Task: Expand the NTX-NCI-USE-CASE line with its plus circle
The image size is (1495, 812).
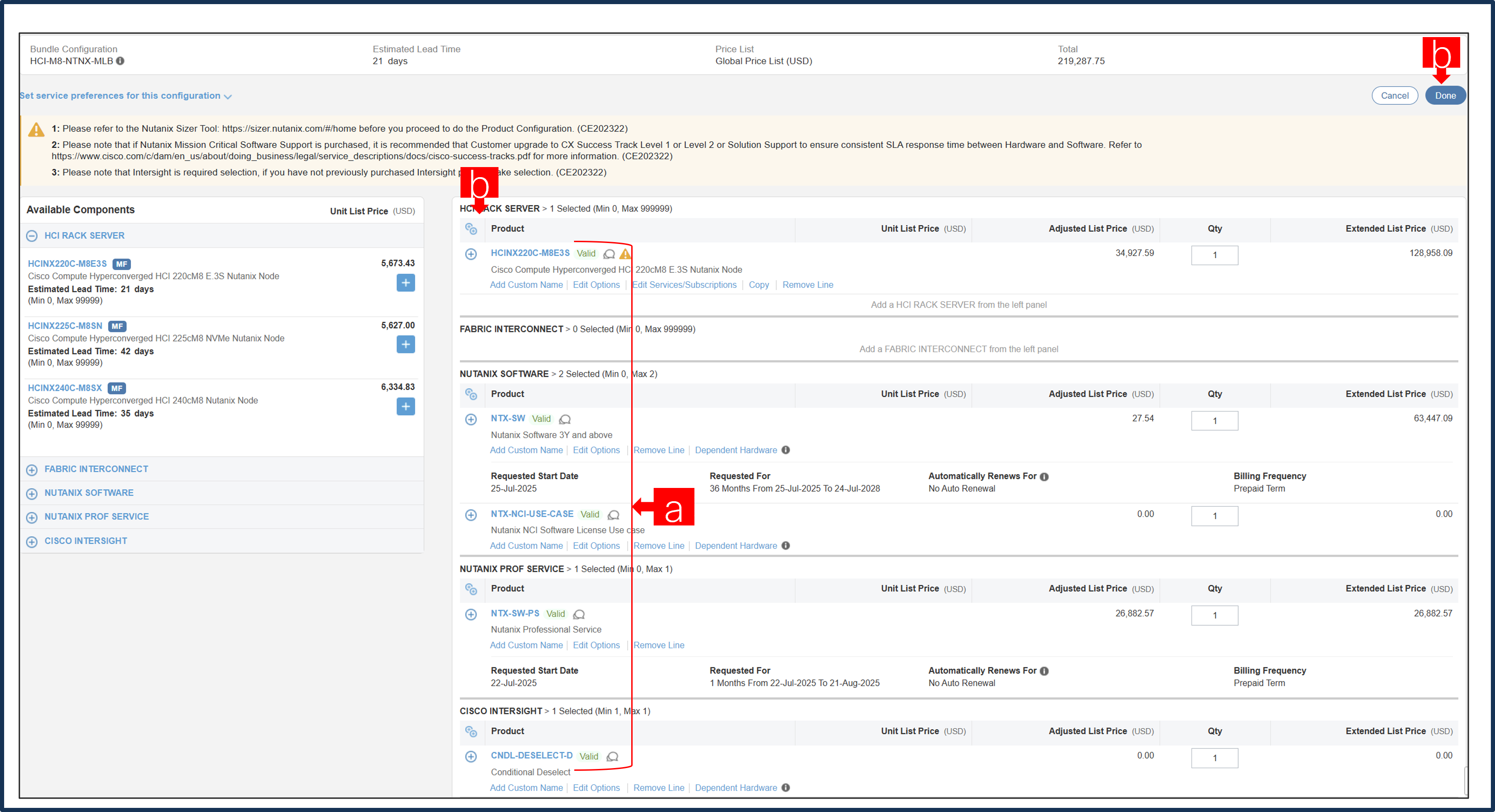Action: (471, 515)
